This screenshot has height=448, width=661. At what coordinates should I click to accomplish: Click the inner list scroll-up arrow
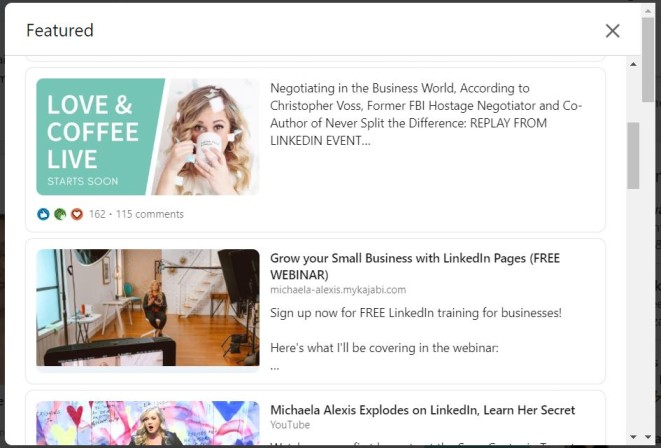tap(633, 64)
